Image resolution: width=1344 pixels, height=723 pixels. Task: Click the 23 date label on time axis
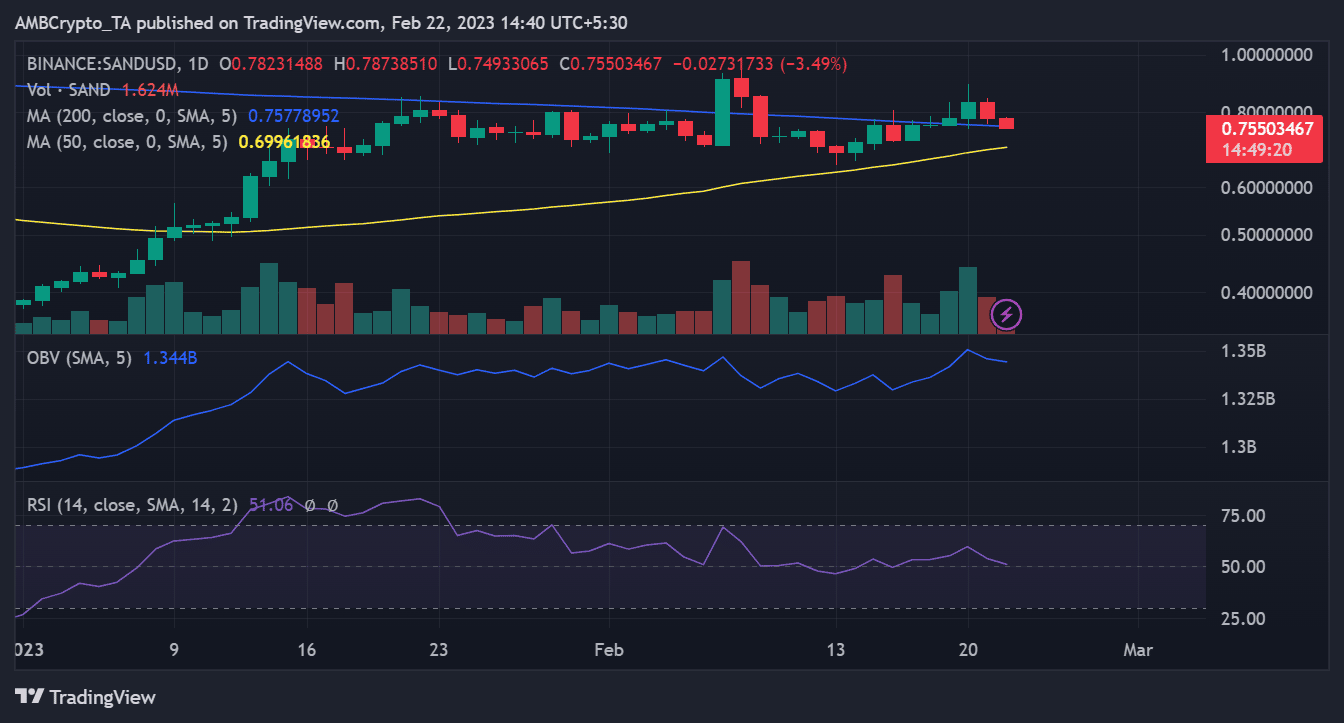point(439,650)
